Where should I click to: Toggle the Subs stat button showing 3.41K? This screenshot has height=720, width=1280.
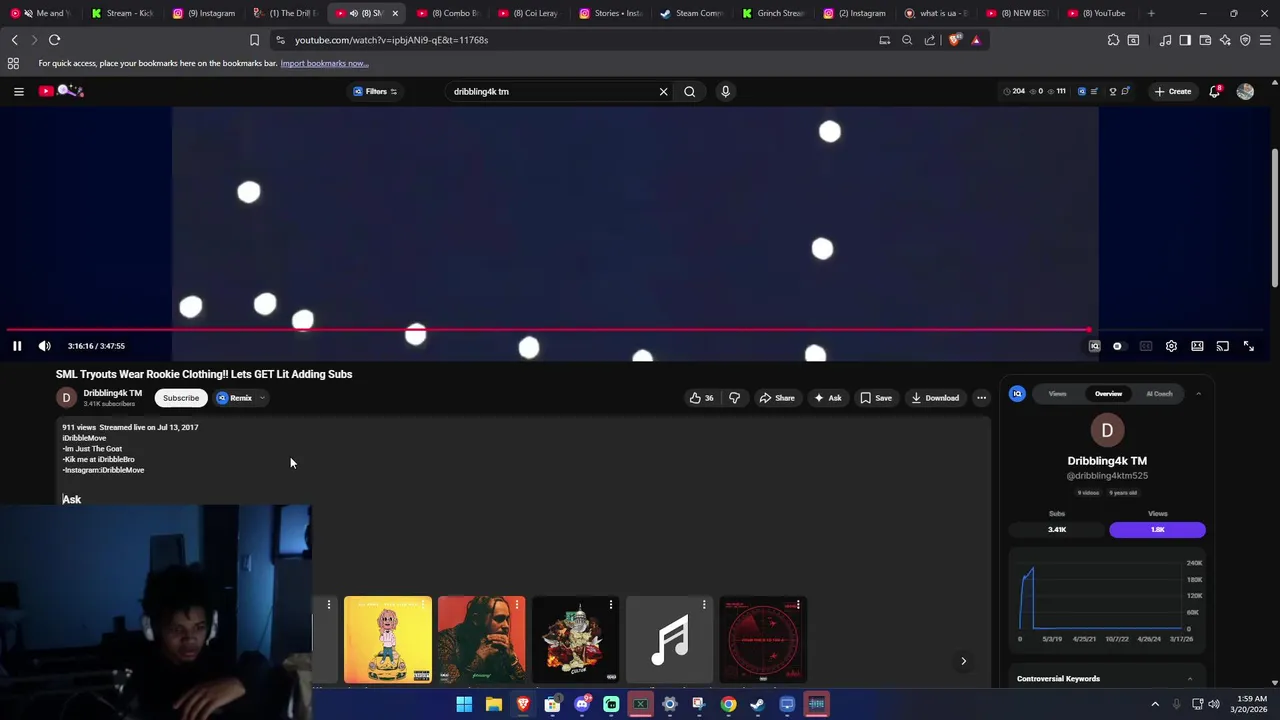(x=1057, y=530)
